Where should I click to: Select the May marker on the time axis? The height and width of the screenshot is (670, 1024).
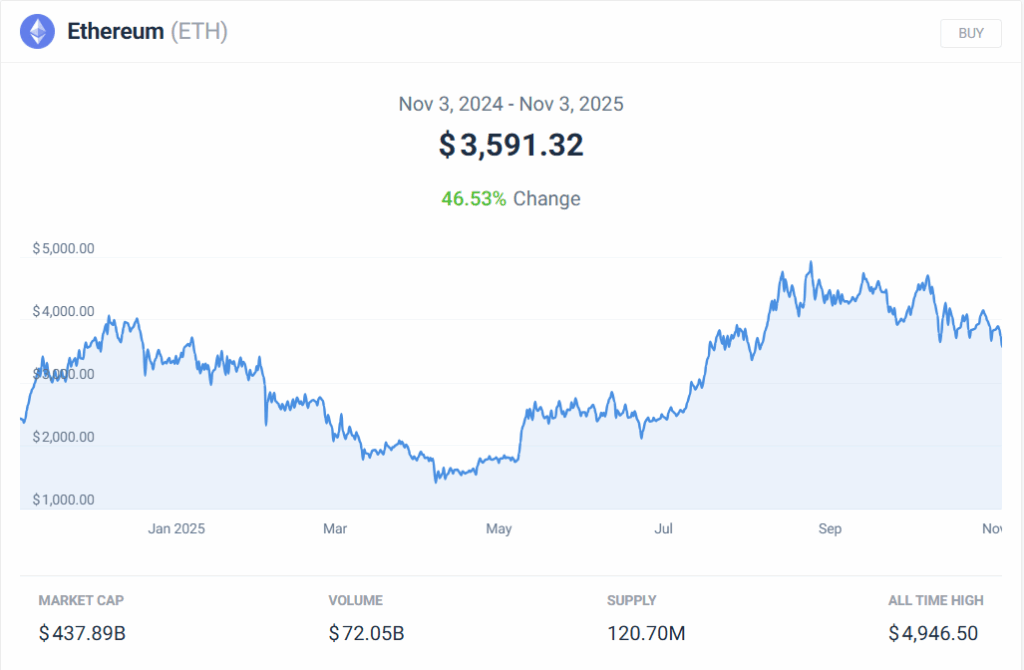point(499,529)
